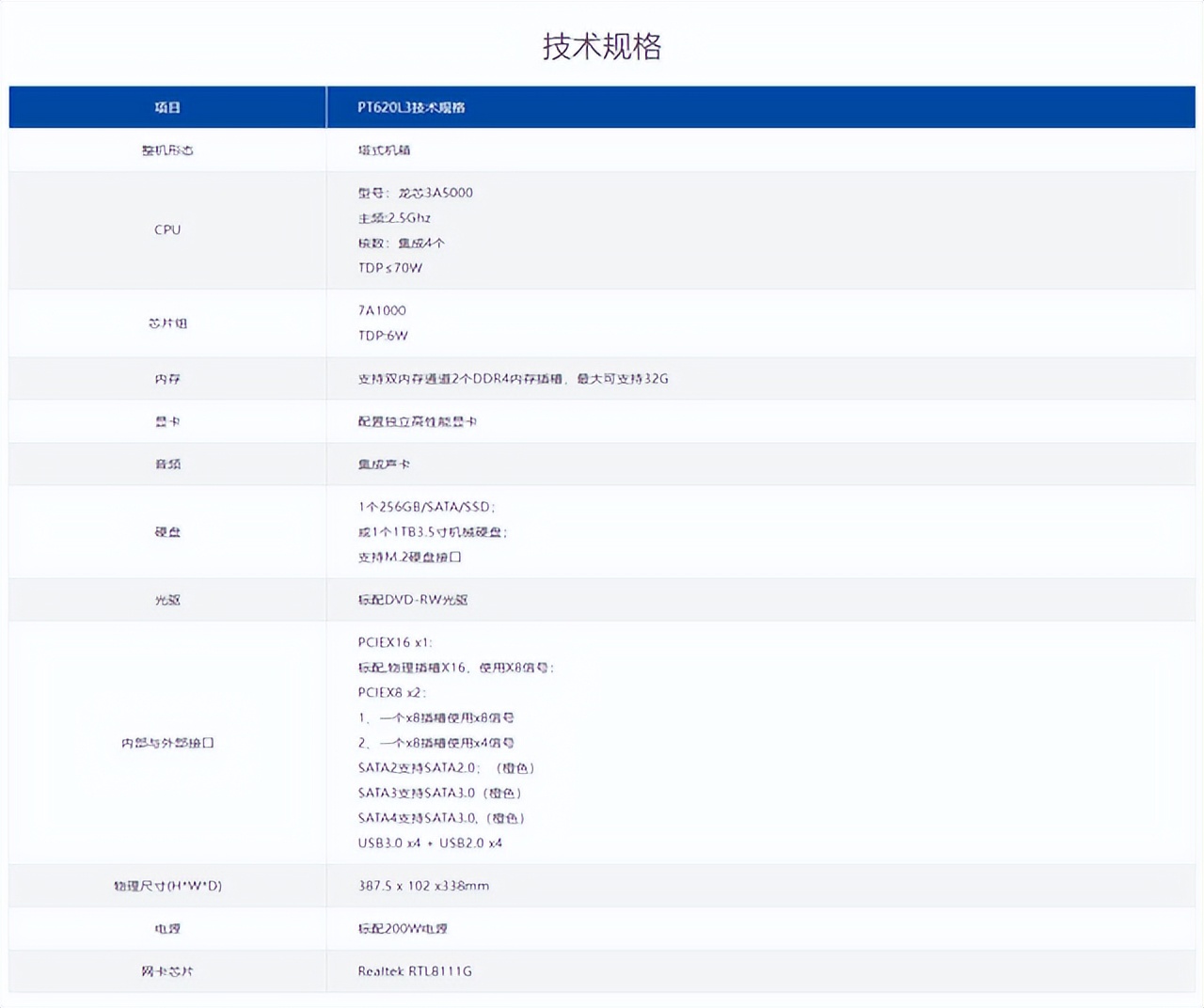This screenshot has width=1204, height=1008.
Task: Select the 显卡 row label
Action: point(166,420)
